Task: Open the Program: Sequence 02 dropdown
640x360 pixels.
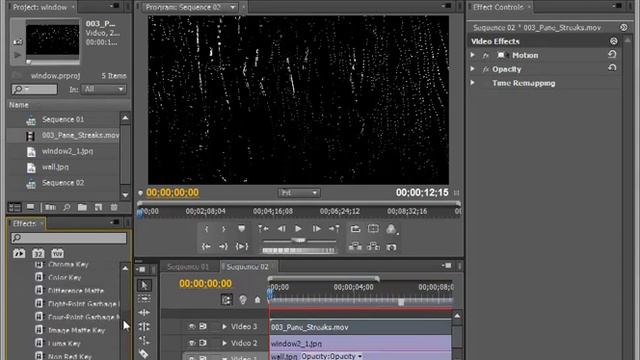Action: pyautogui.click(x=233, y=7)
